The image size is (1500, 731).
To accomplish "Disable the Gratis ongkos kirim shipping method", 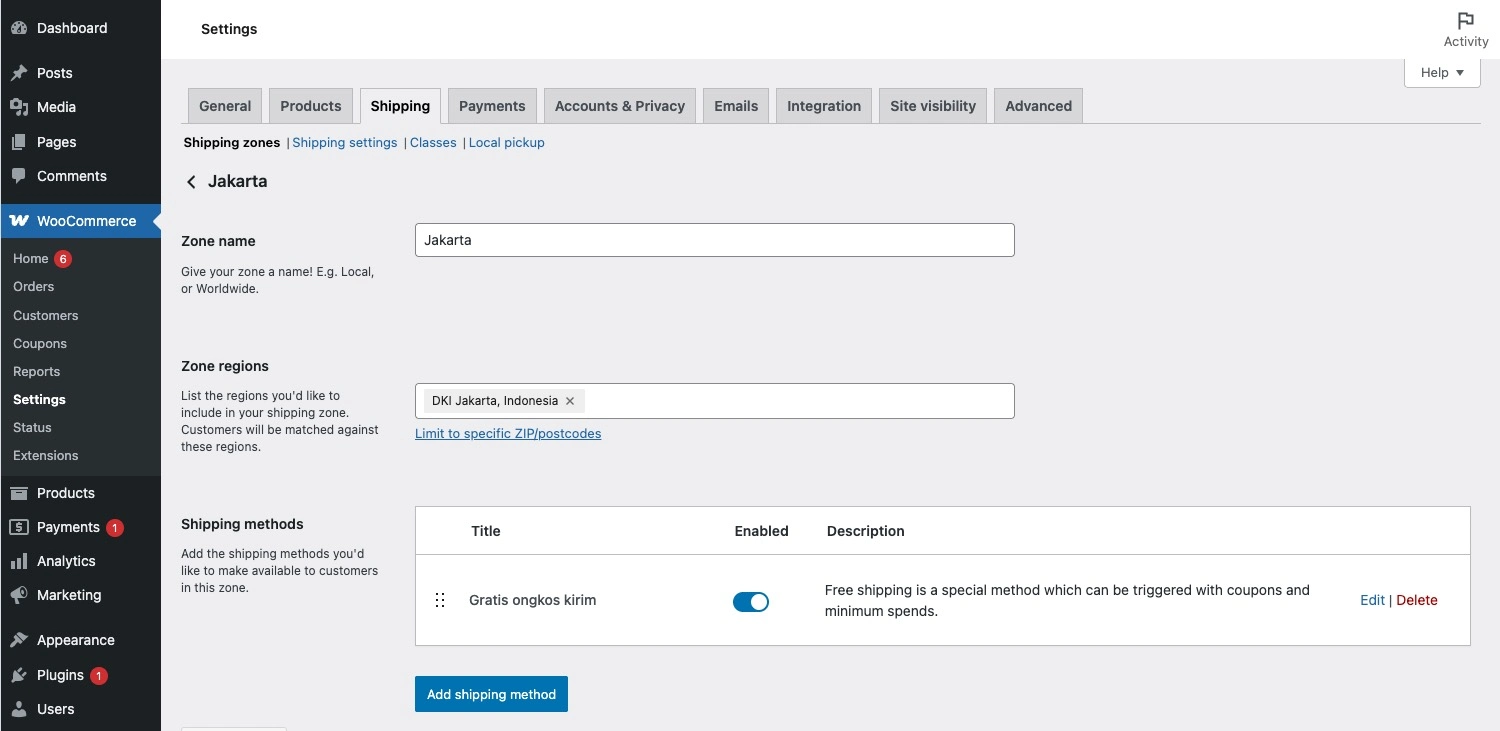I will pos(751,601).
